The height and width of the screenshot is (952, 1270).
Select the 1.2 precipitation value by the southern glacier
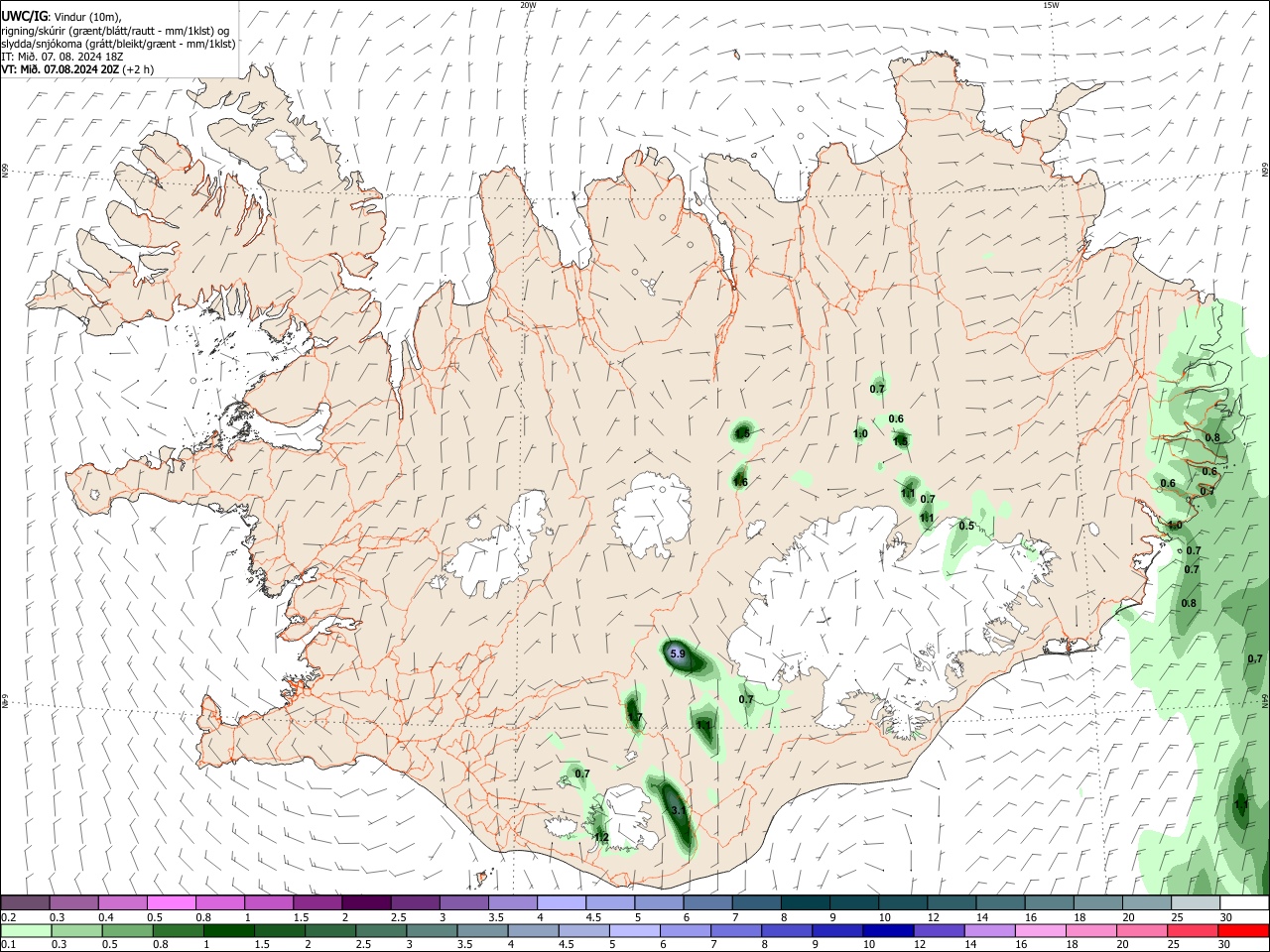pyautogui.click(x=601, y=838)
